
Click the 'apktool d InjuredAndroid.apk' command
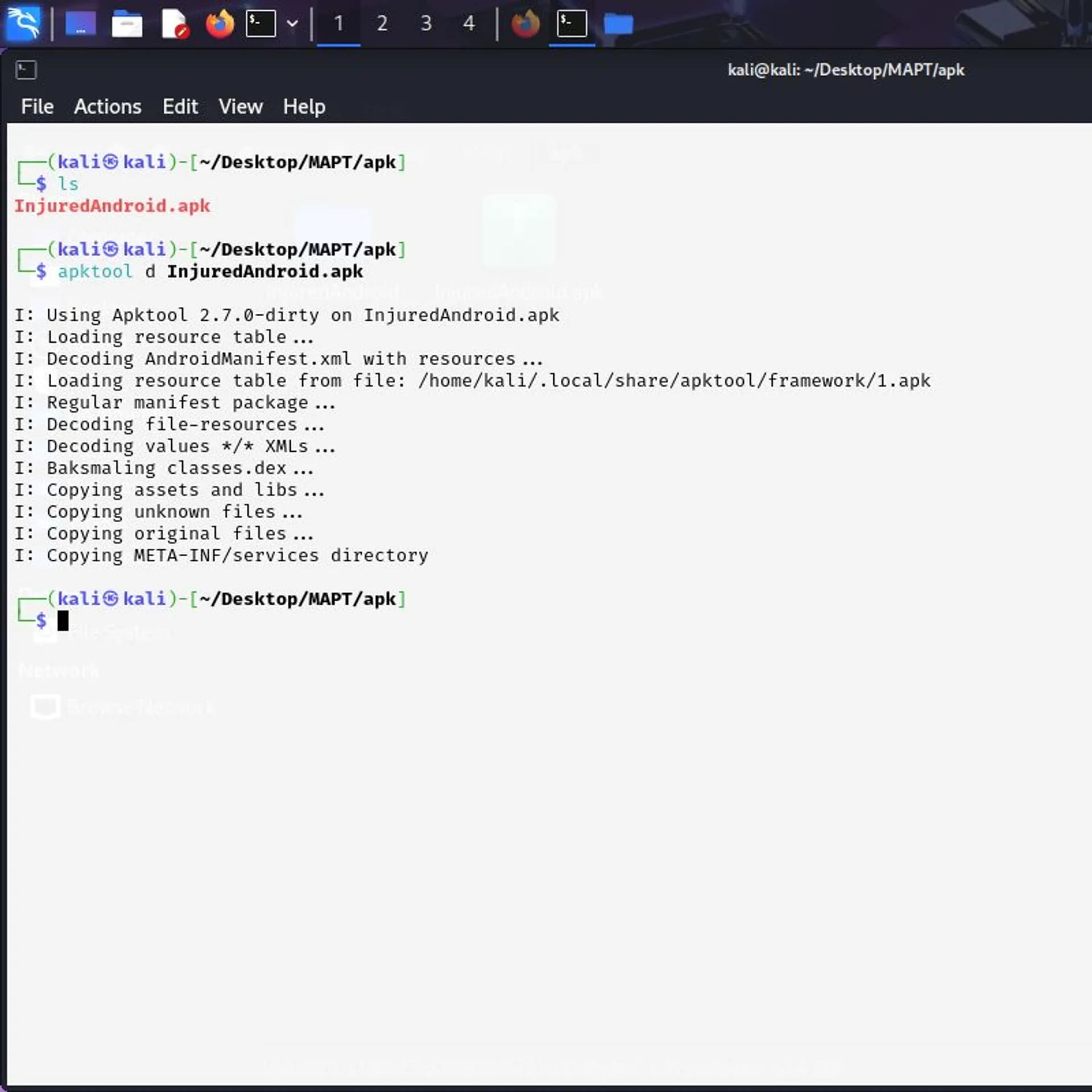pyautogui.click(x=210, y=271)
